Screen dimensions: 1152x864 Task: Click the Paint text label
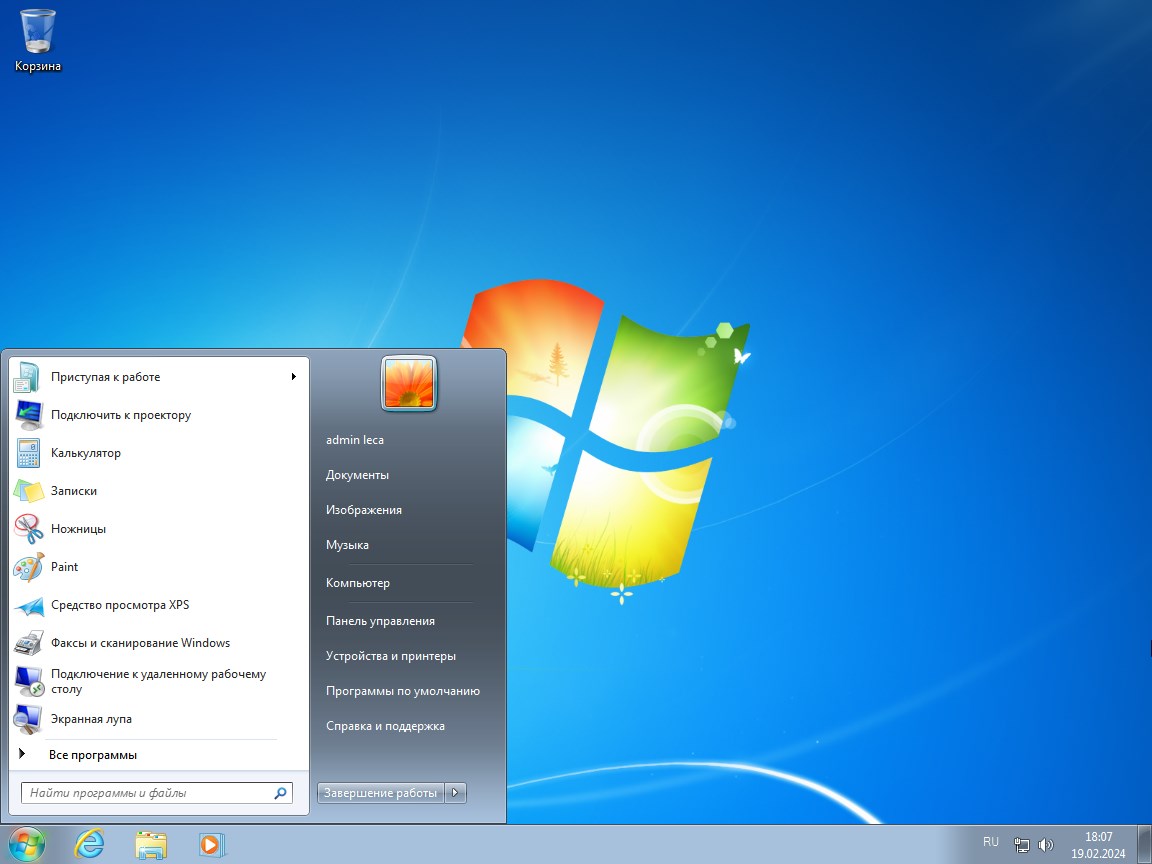65,567
